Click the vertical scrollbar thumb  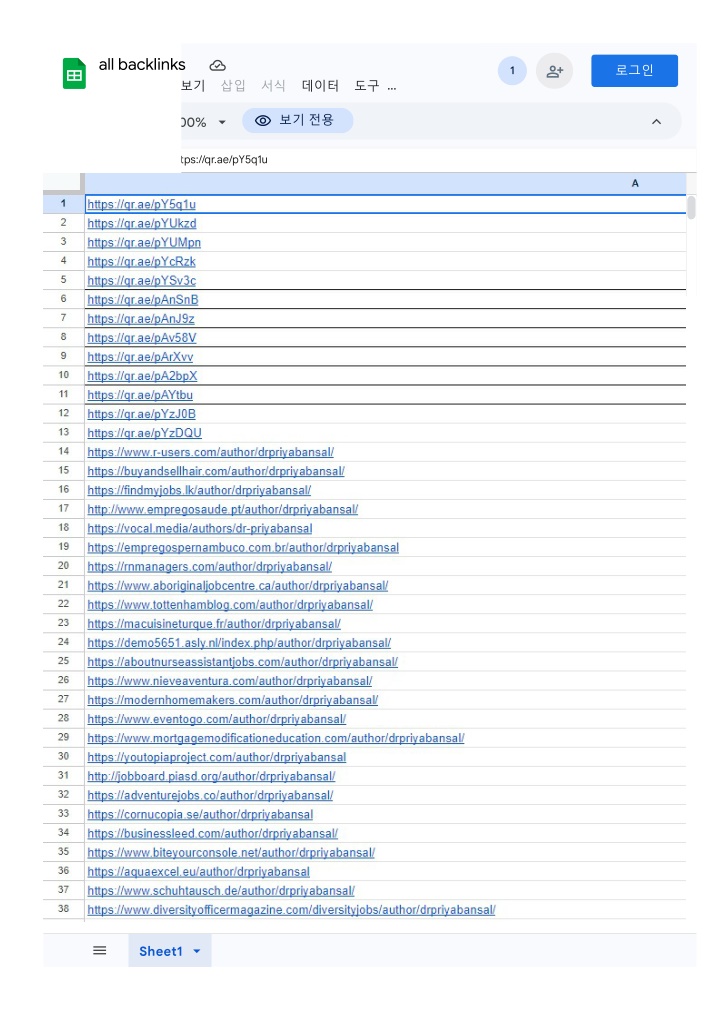click(691, 208)
